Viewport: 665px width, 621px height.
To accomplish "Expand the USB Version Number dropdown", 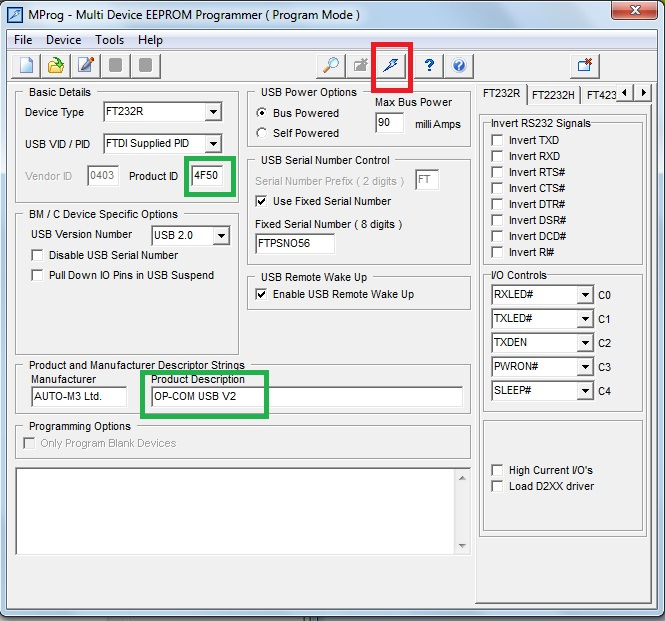I will (x=221, y=235).
